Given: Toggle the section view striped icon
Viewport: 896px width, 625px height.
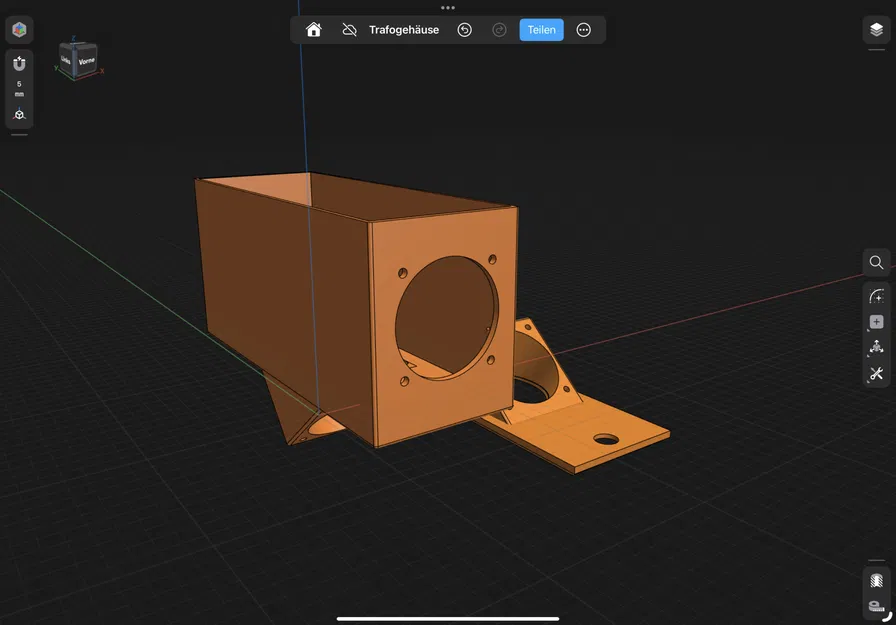Looking at the screenshot, I should pyautogui.click(x=876, y=580).
